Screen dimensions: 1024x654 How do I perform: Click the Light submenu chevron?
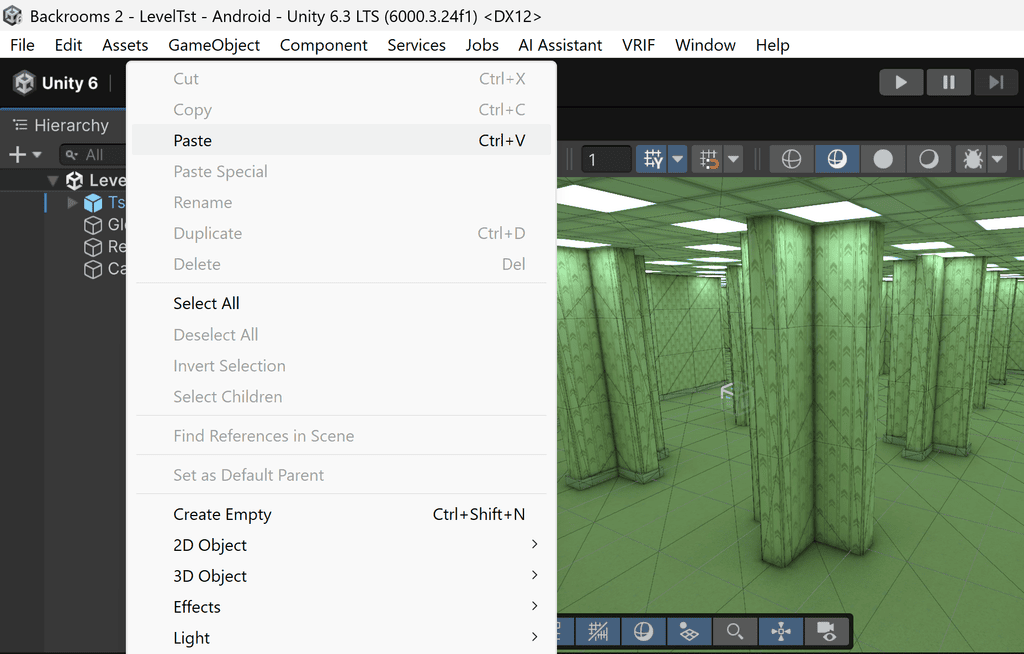coord(535,636)
